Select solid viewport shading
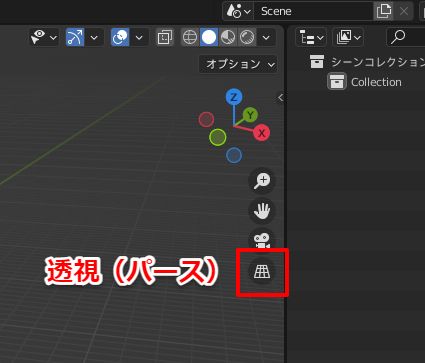 [x=209, y=37]
